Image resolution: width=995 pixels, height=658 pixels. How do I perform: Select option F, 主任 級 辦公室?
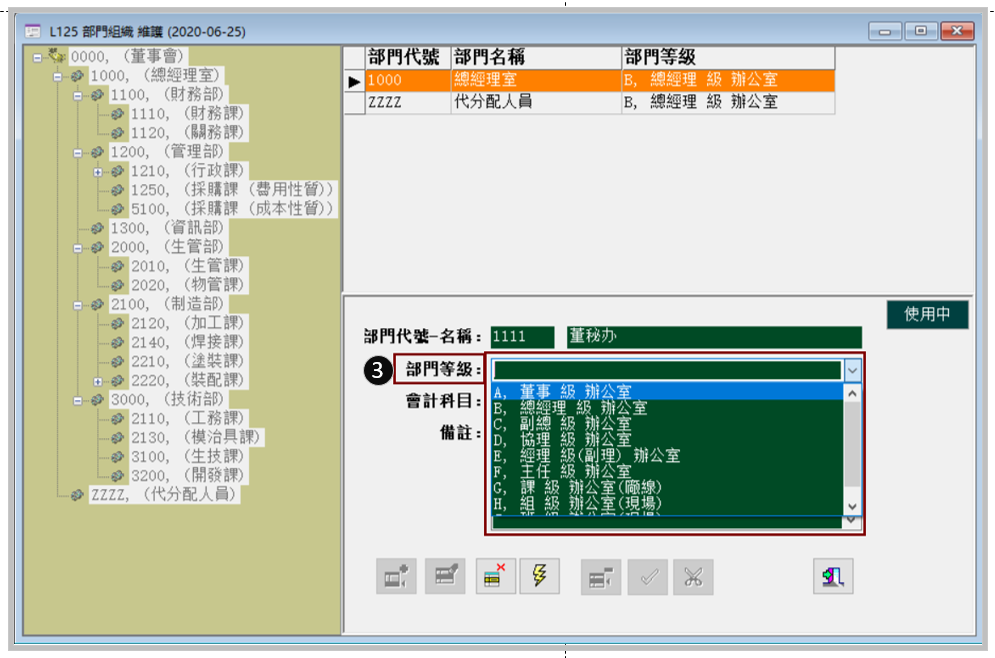(x=668, y=471)
